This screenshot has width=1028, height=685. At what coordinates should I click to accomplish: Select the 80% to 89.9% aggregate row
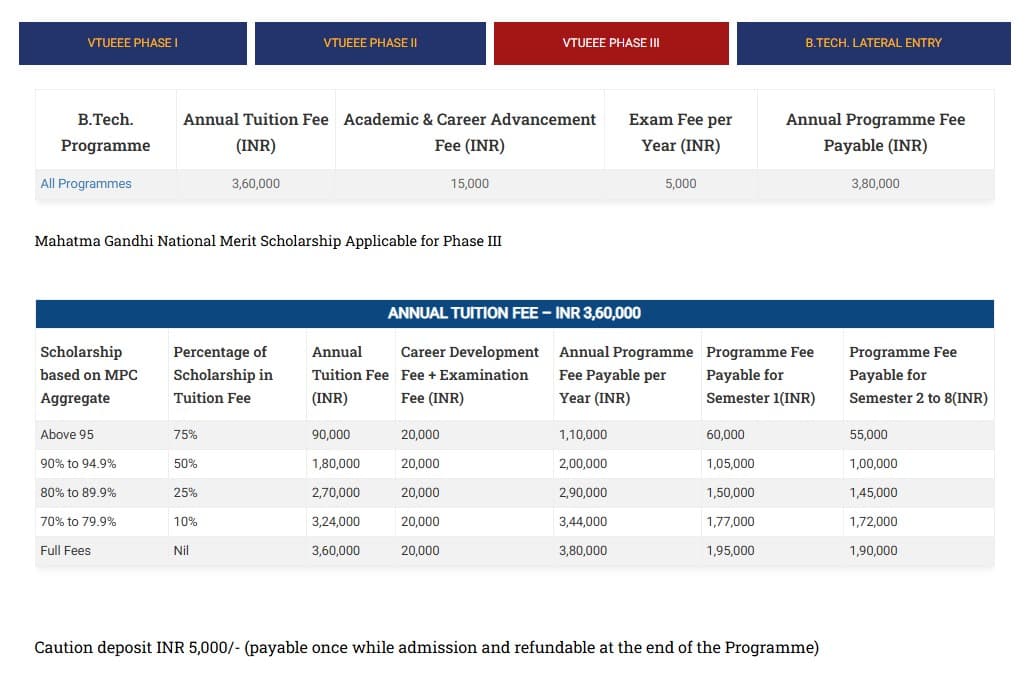pyautogui.click(x=78, y=493)
